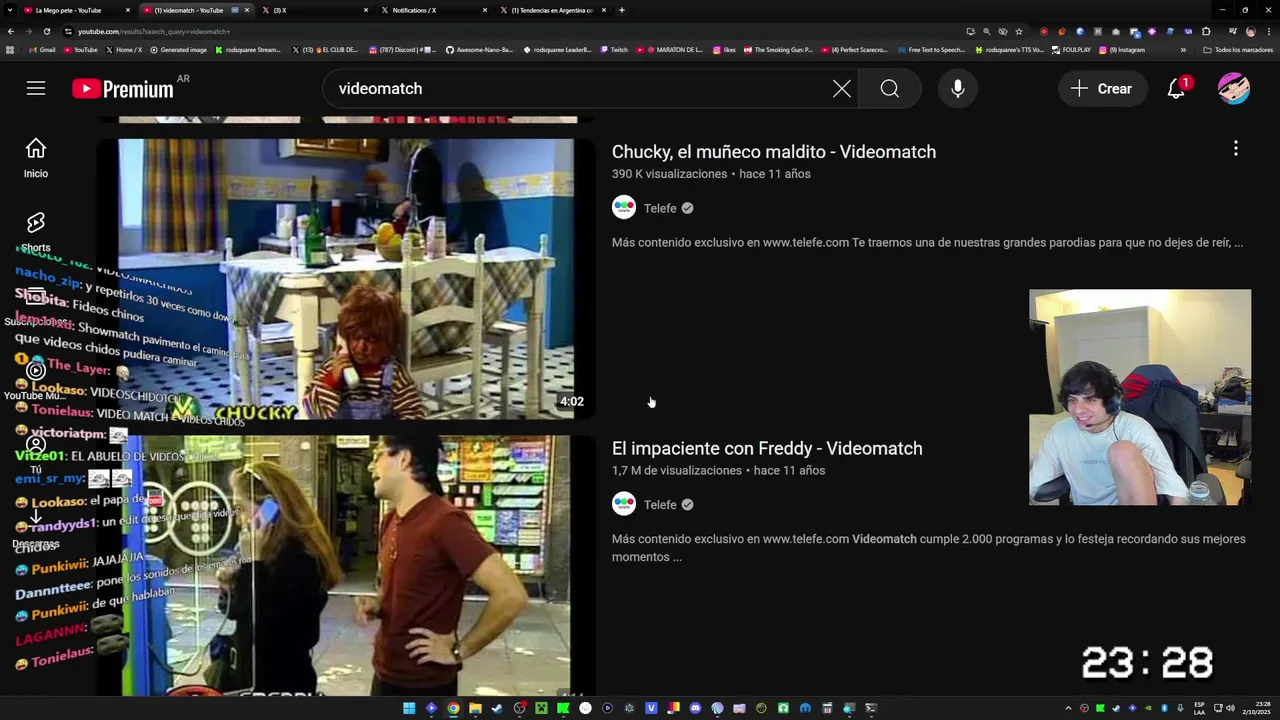Open the Gmail bookmark
The width and height of the screenshot is (1280, 720).
[x=42, y=50]
